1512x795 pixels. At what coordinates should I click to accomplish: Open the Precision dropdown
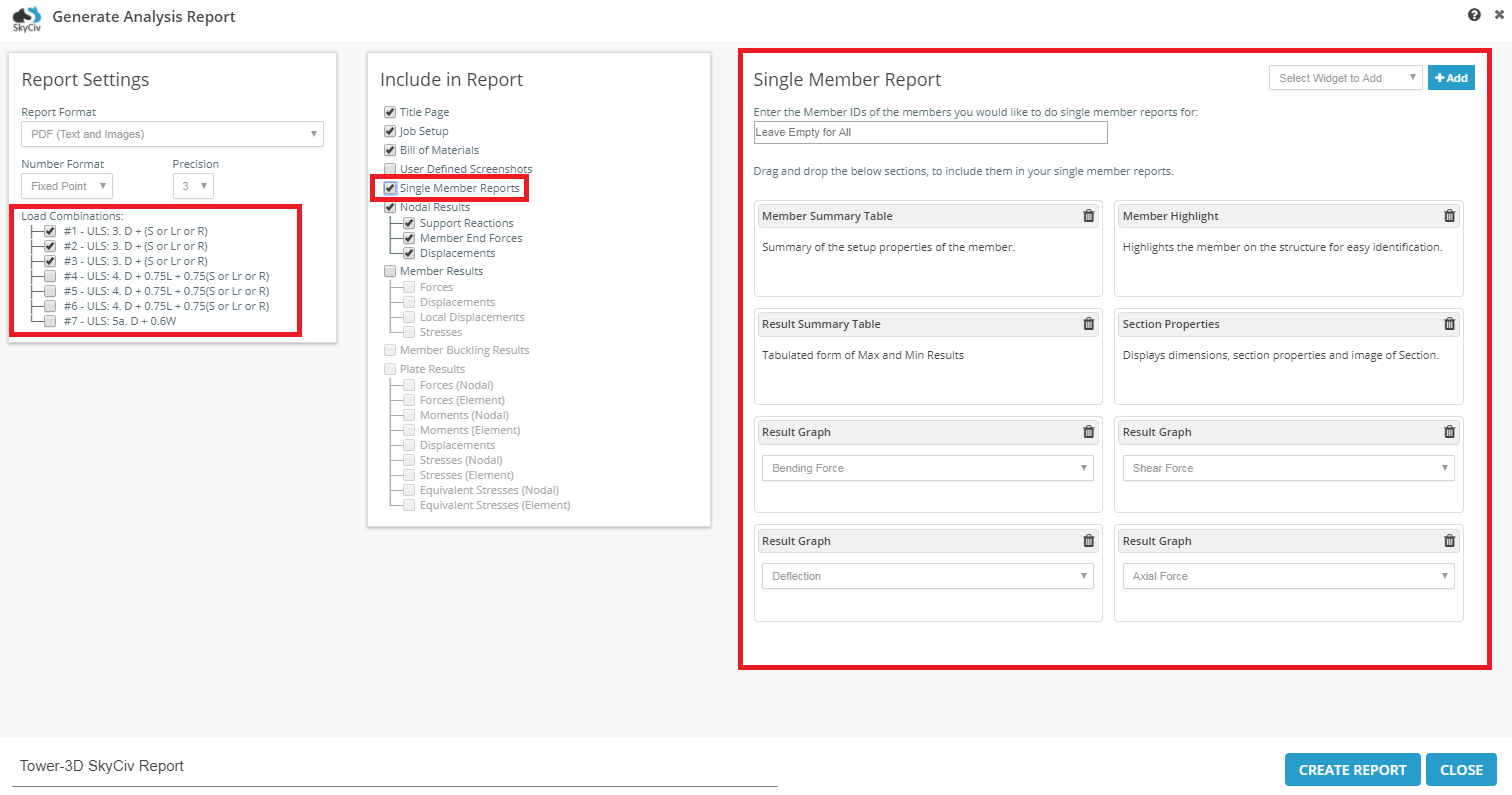193,186
